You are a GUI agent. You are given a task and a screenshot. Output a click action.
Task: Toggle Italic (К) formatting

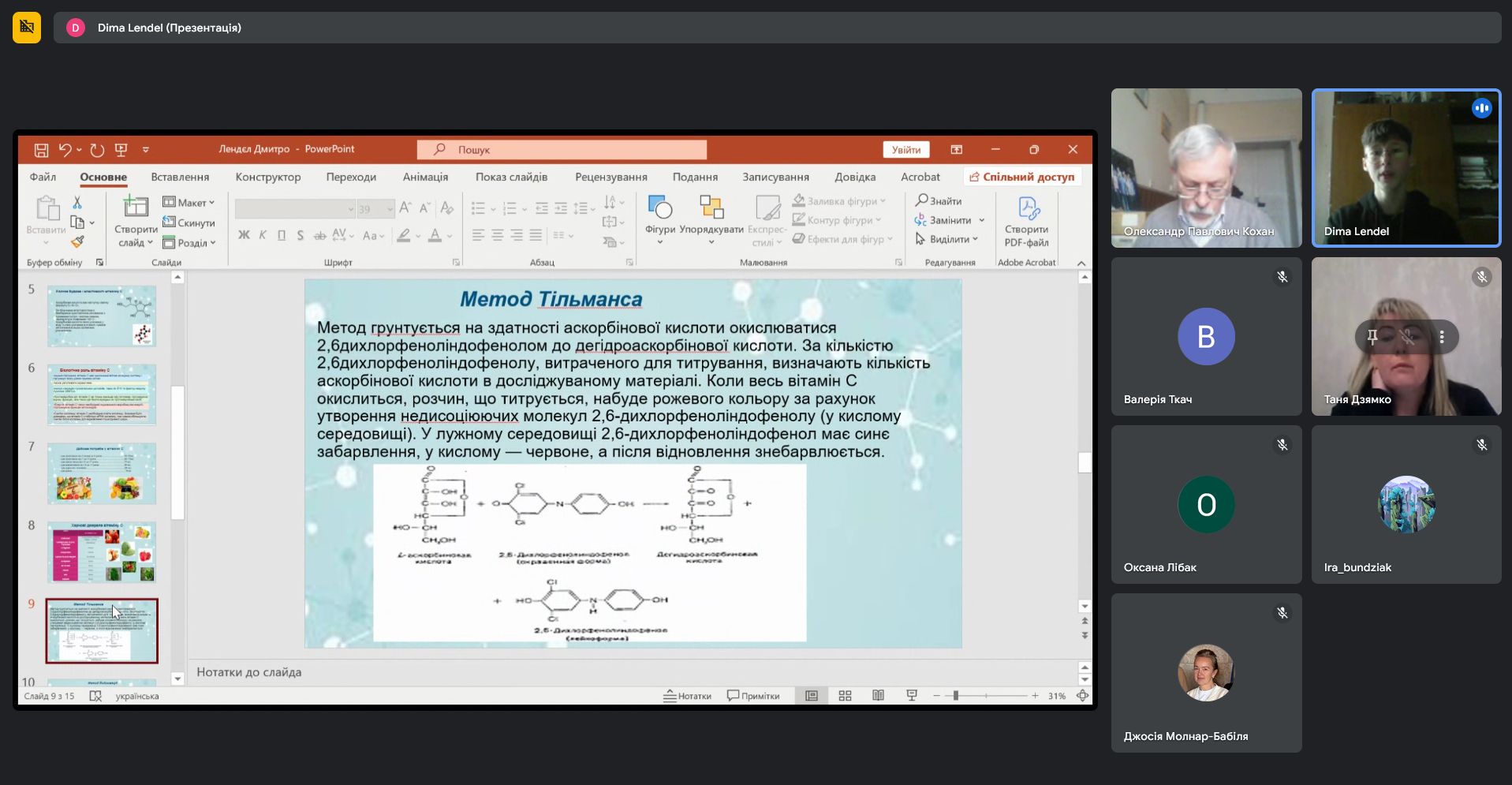(x=263, y=235)
